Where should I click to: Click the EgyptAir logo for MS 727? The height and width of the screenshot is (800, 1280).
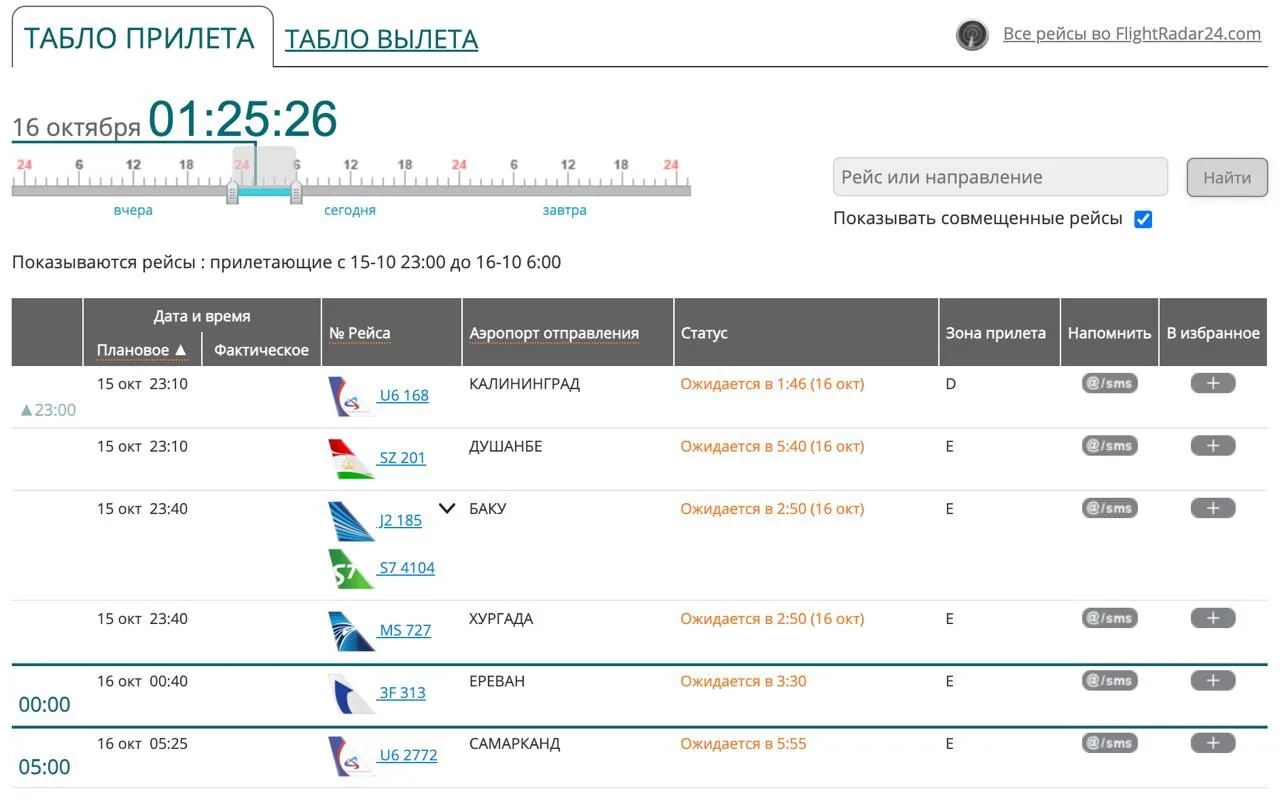(351, 631)
